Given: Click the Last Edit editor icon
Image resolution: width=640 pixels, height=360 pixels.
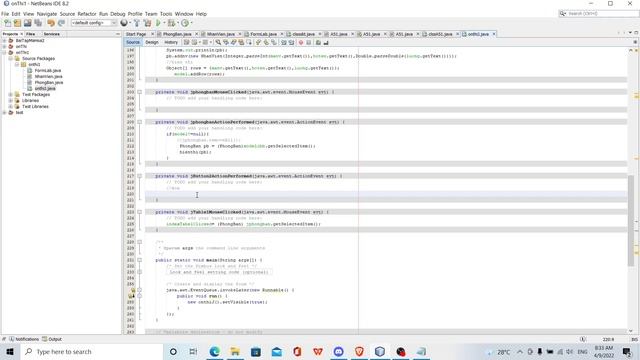Looking at the screenshot, I should point(186,42).
